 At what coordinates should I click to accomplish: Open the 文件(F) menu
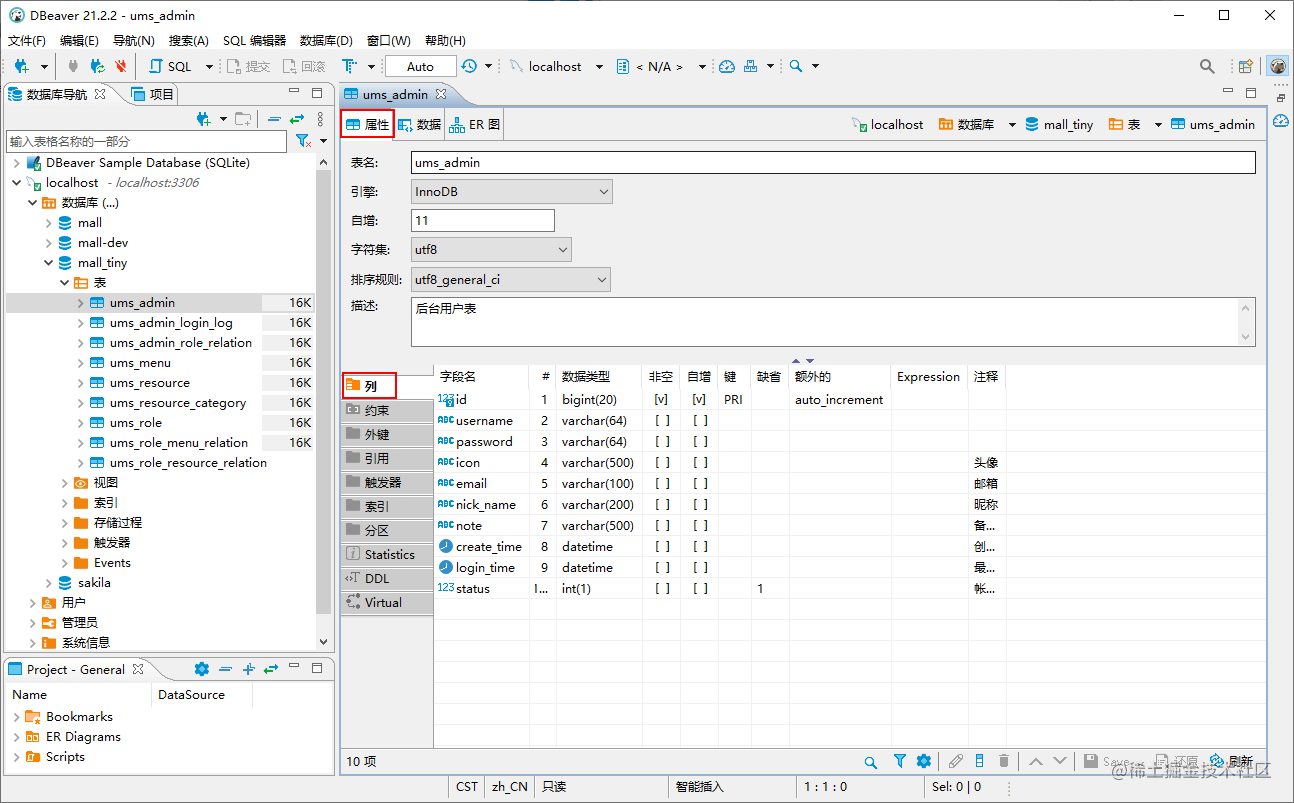point(27,41)
